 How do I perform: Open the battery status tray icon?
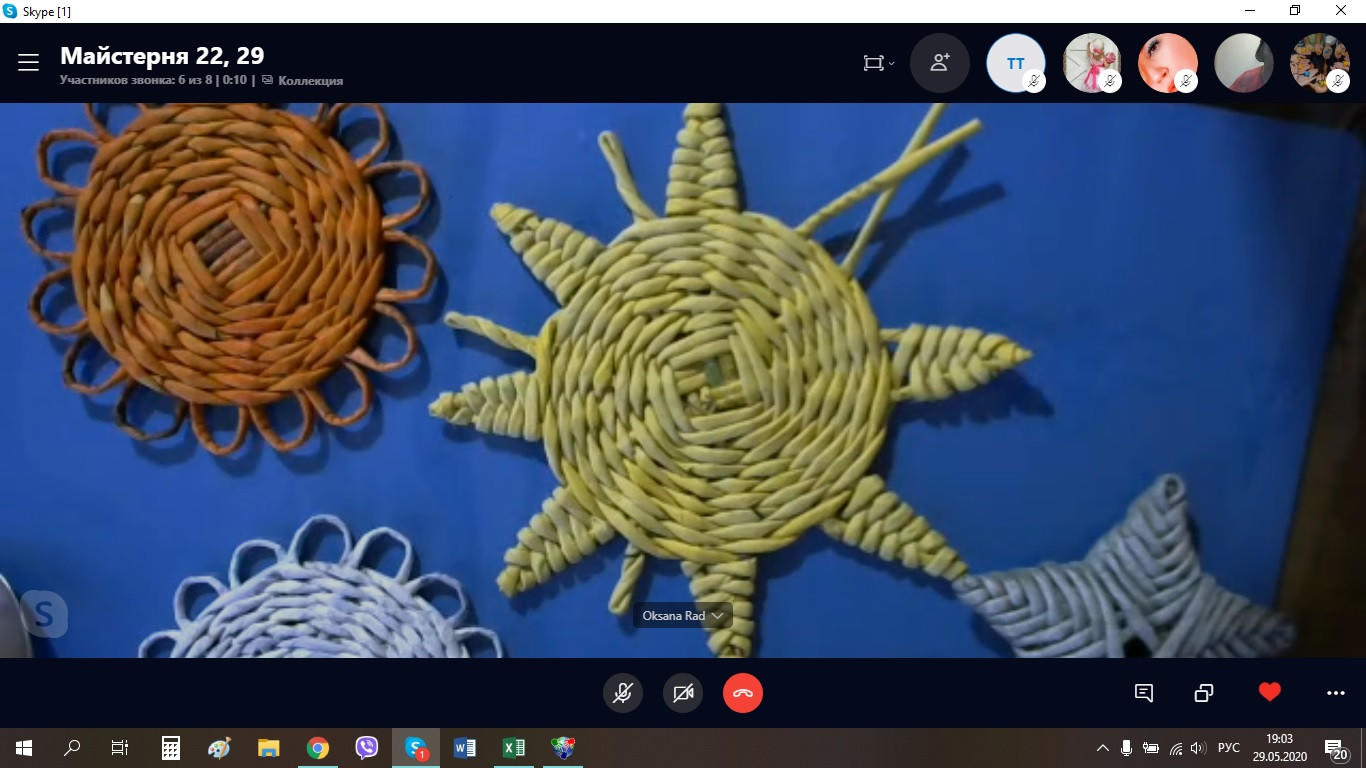click(1151, 748)
